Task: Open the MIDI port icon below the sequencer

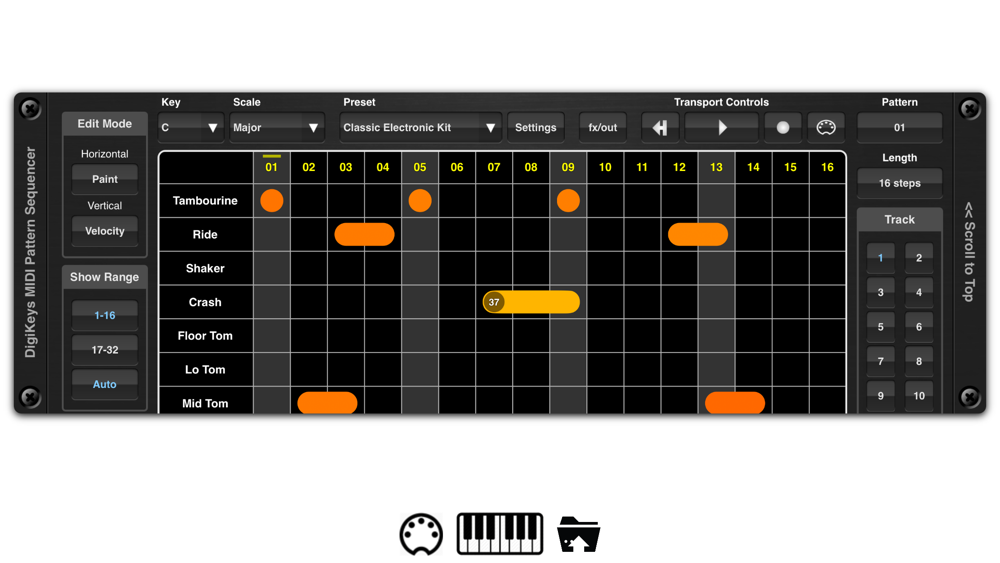Action: [421, 534]
